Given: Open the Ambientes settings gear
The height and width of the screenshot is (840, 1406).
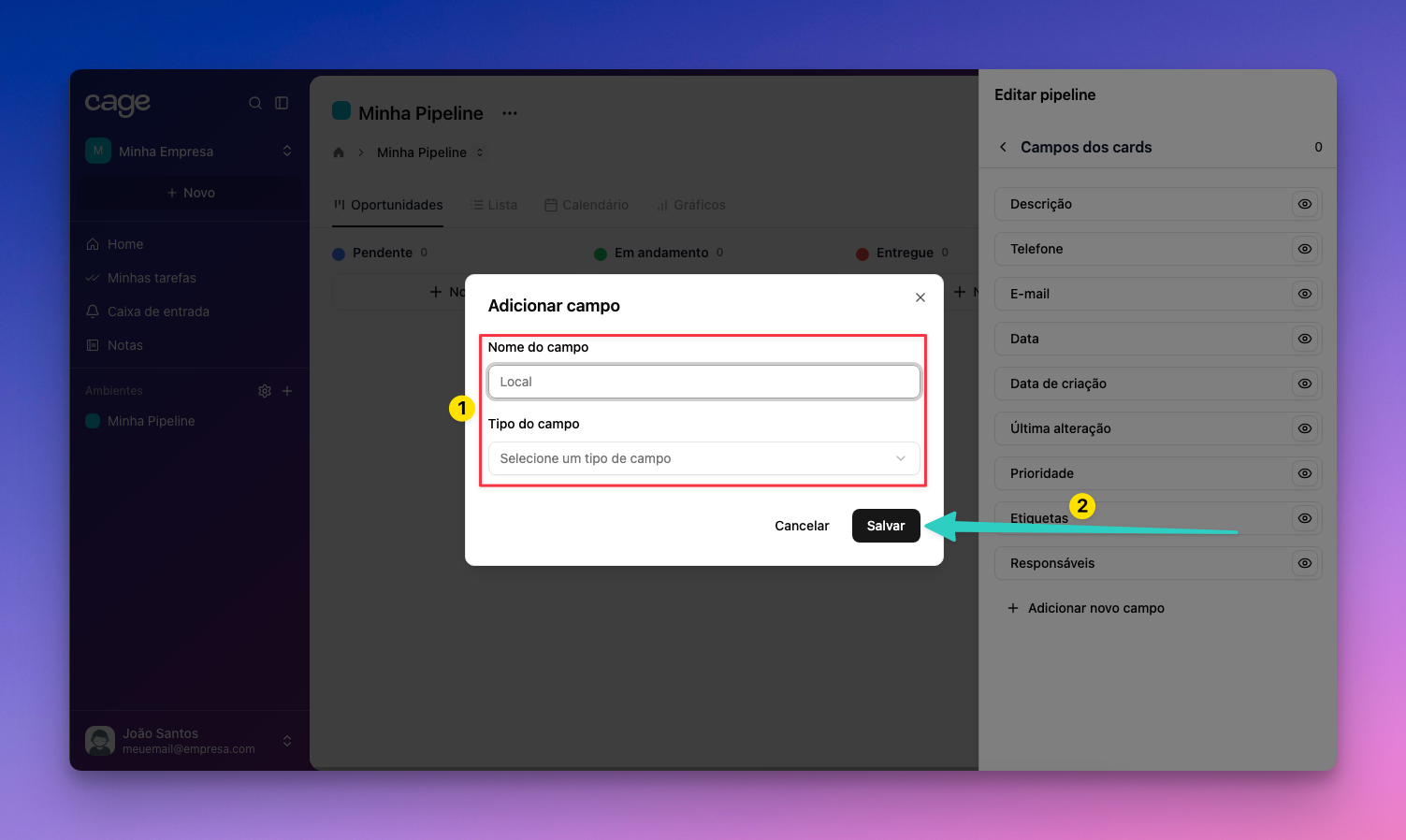Looking at the screenshot, I should [265, 391].
